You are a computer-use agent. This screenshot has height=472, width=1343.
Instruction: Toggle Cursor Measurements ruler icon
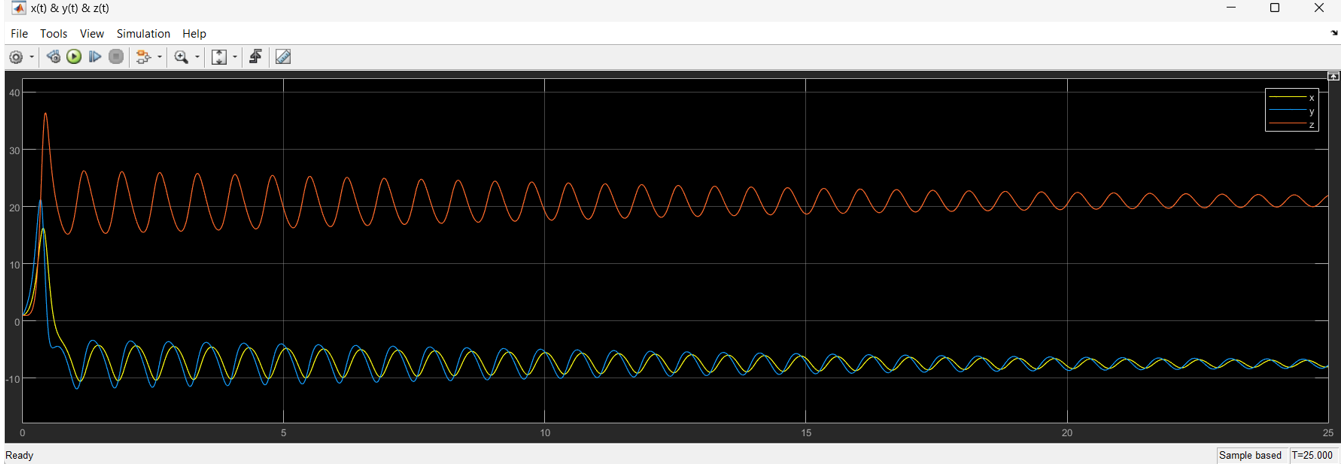(x=283, y=57)
